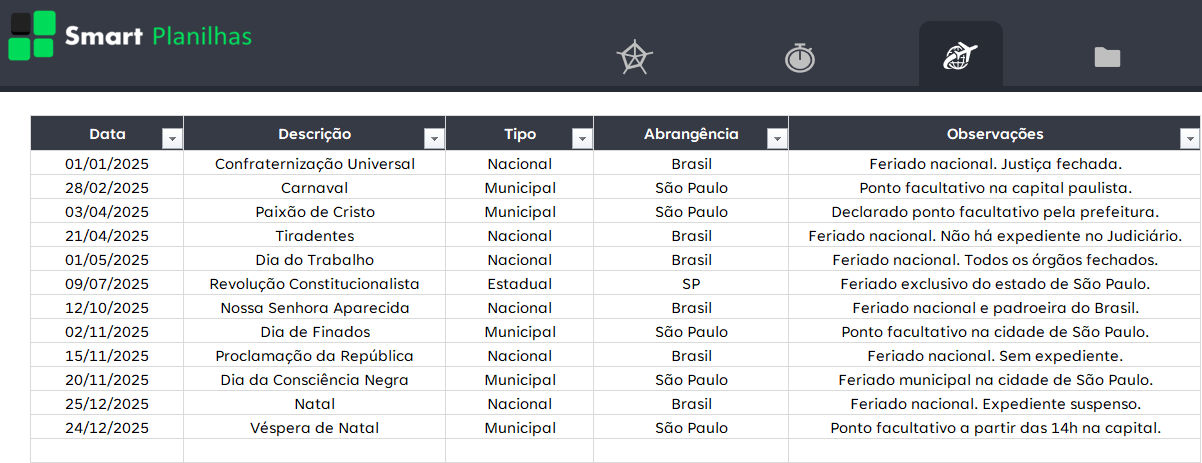The height and width of the screenshot is (463, 1202).
Task: Select the date cell 20/11/2025
Action: tap(107, 380)
